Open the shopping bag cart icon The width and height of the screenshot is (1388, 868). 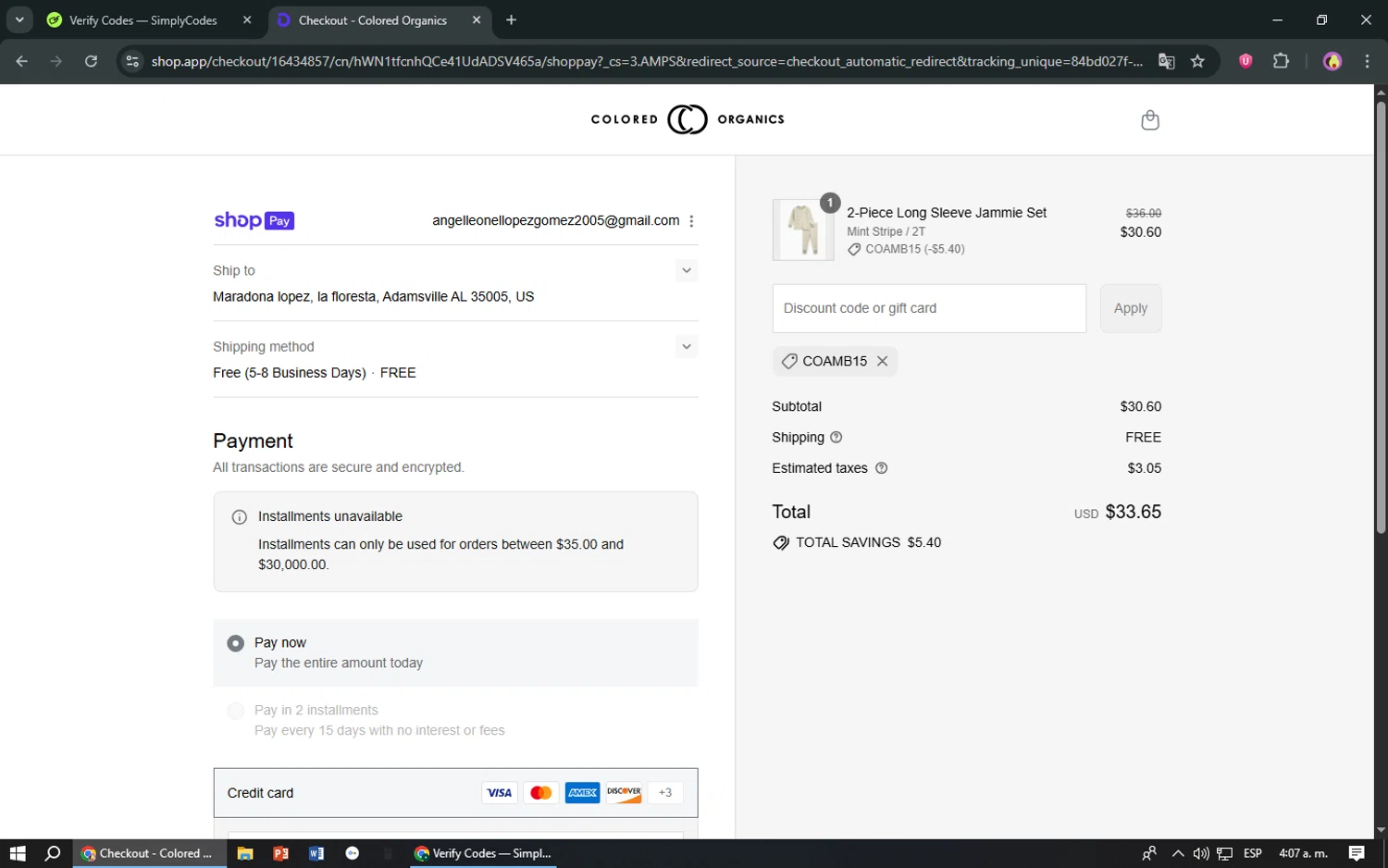(x=1149, y=119)
